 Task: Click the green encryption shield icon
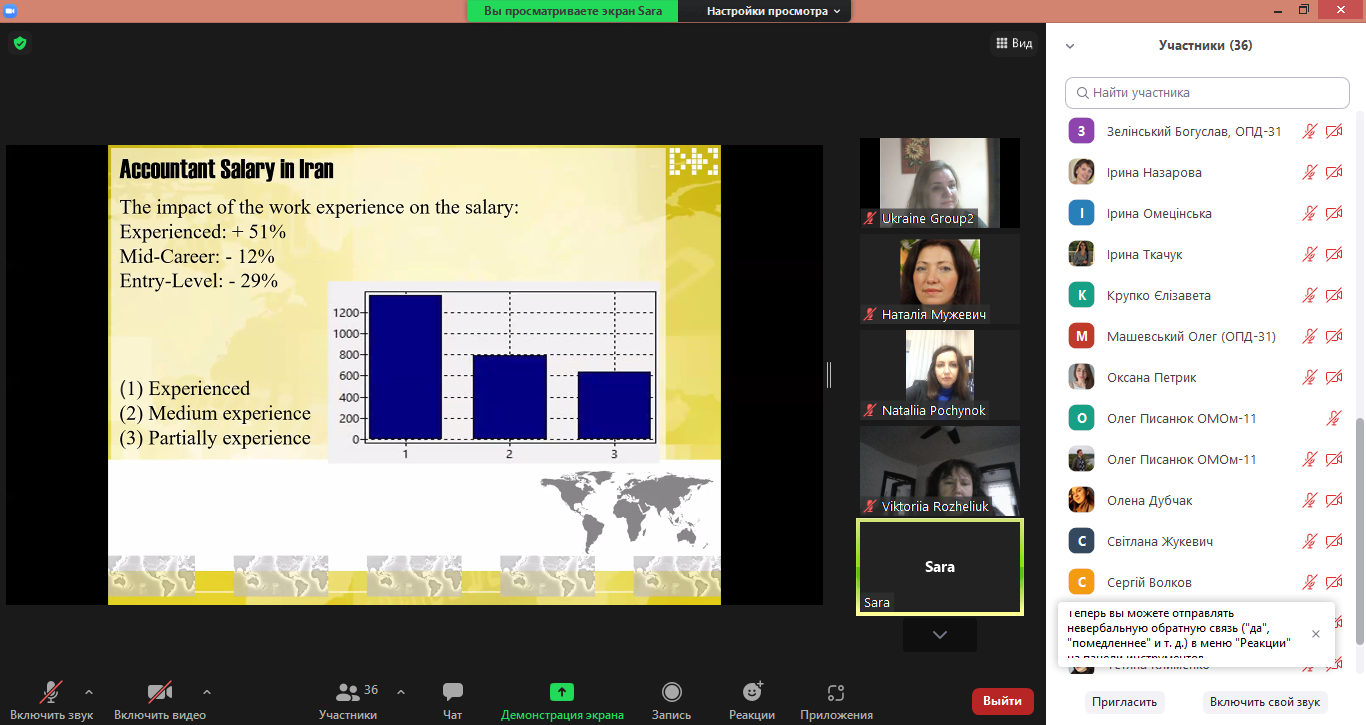[19, 43]
